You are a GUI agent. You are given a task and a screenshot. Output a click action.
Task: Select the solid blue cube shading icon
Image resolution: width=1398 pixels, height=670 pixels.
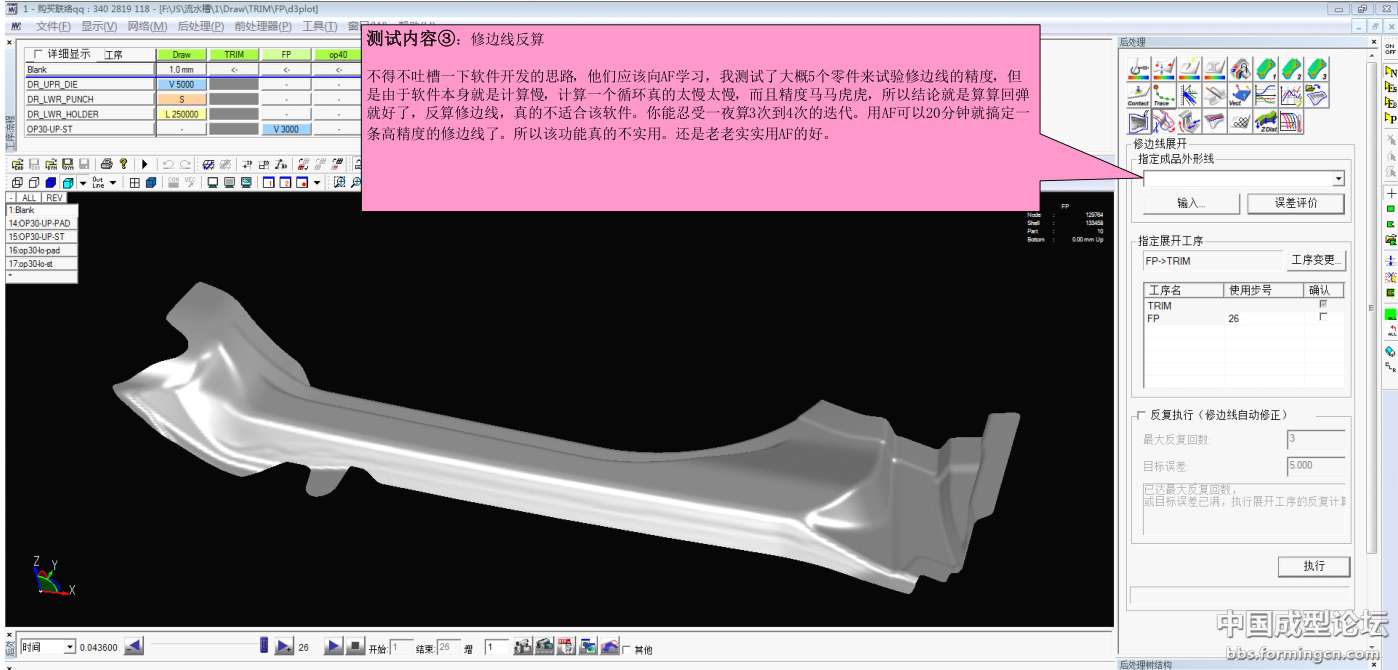[51, 183]
